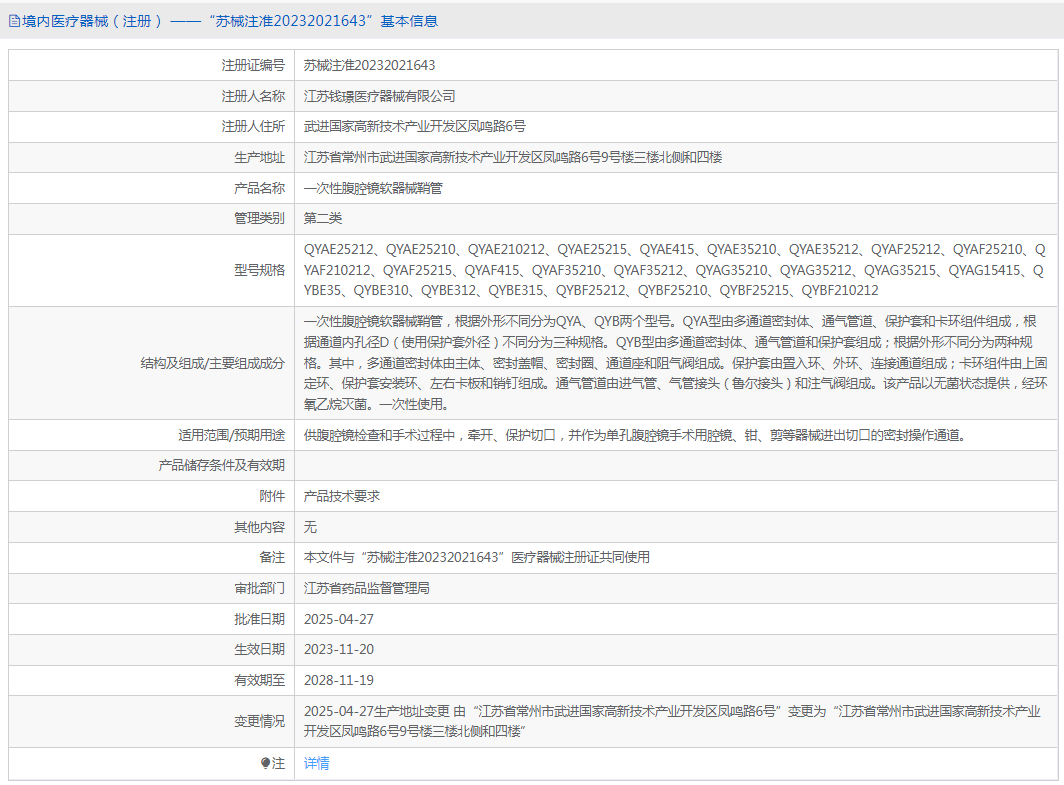Click the 产品名称 label

coord(259,188)
